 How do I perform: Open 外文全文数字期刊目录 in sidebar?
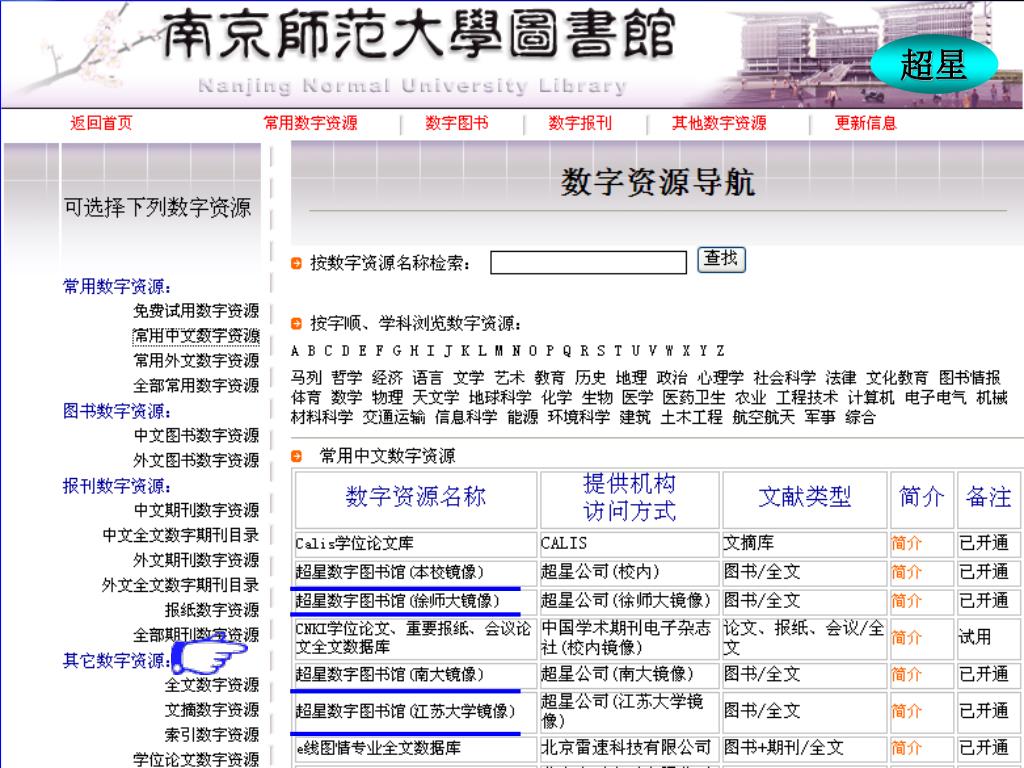point(180,585)
